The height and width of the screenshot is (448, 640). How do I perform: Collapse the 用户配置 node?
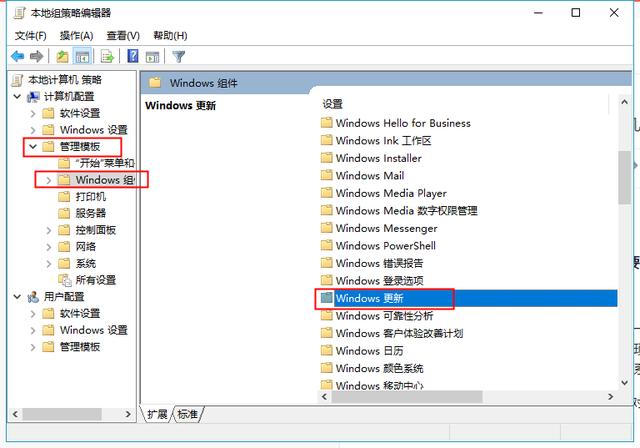[x=17, y=297]
